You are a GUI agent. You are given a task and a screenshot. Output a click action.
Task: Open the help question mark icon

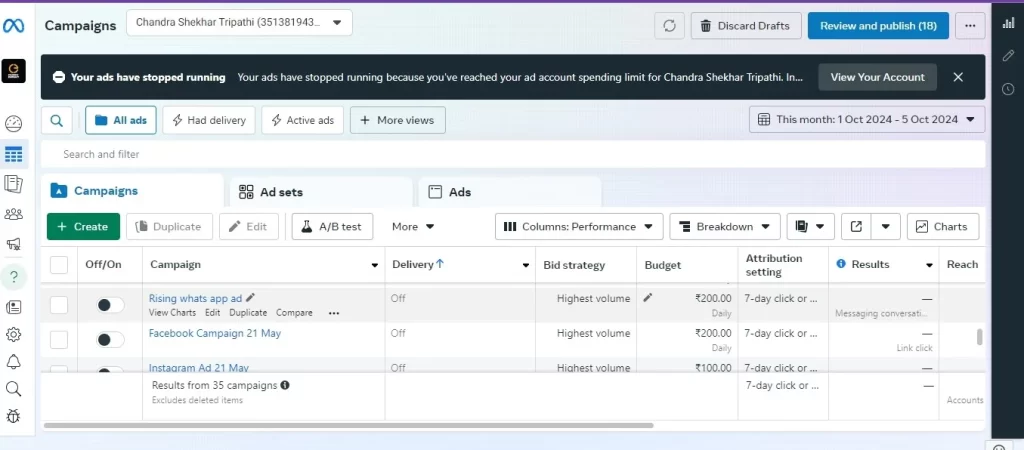pyautogui.click(x=14, y=276)
